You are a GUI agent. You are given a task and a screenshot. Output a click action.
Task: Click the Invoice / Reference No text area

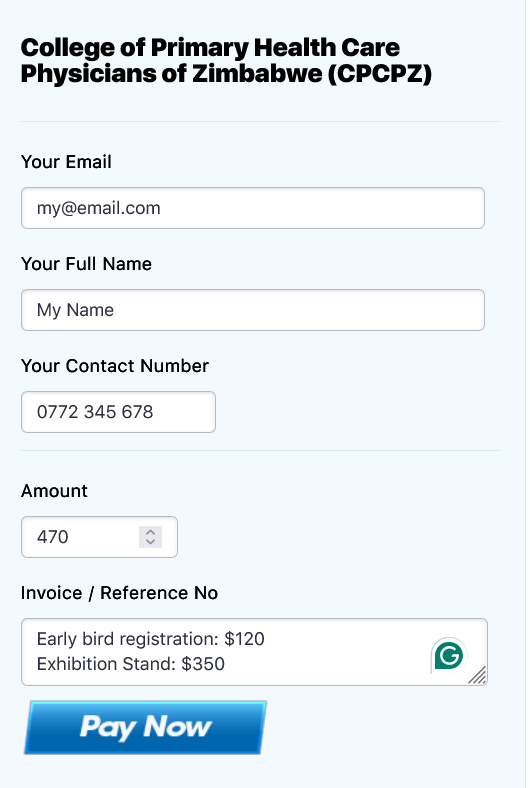254,652
